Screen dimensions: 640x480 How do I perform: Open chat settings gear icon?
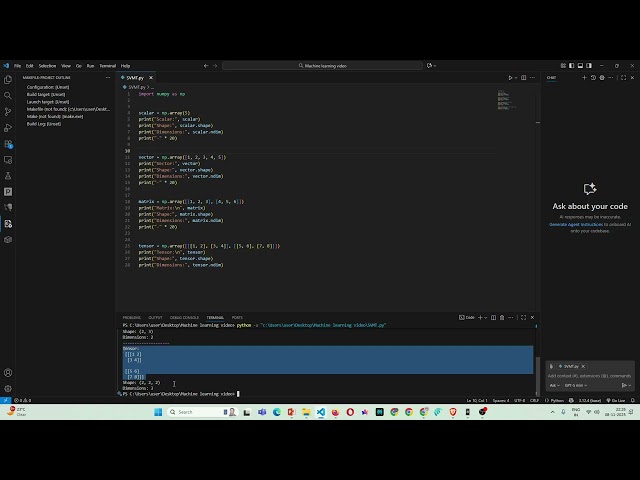pyautogui.click(x=602, y=78)
